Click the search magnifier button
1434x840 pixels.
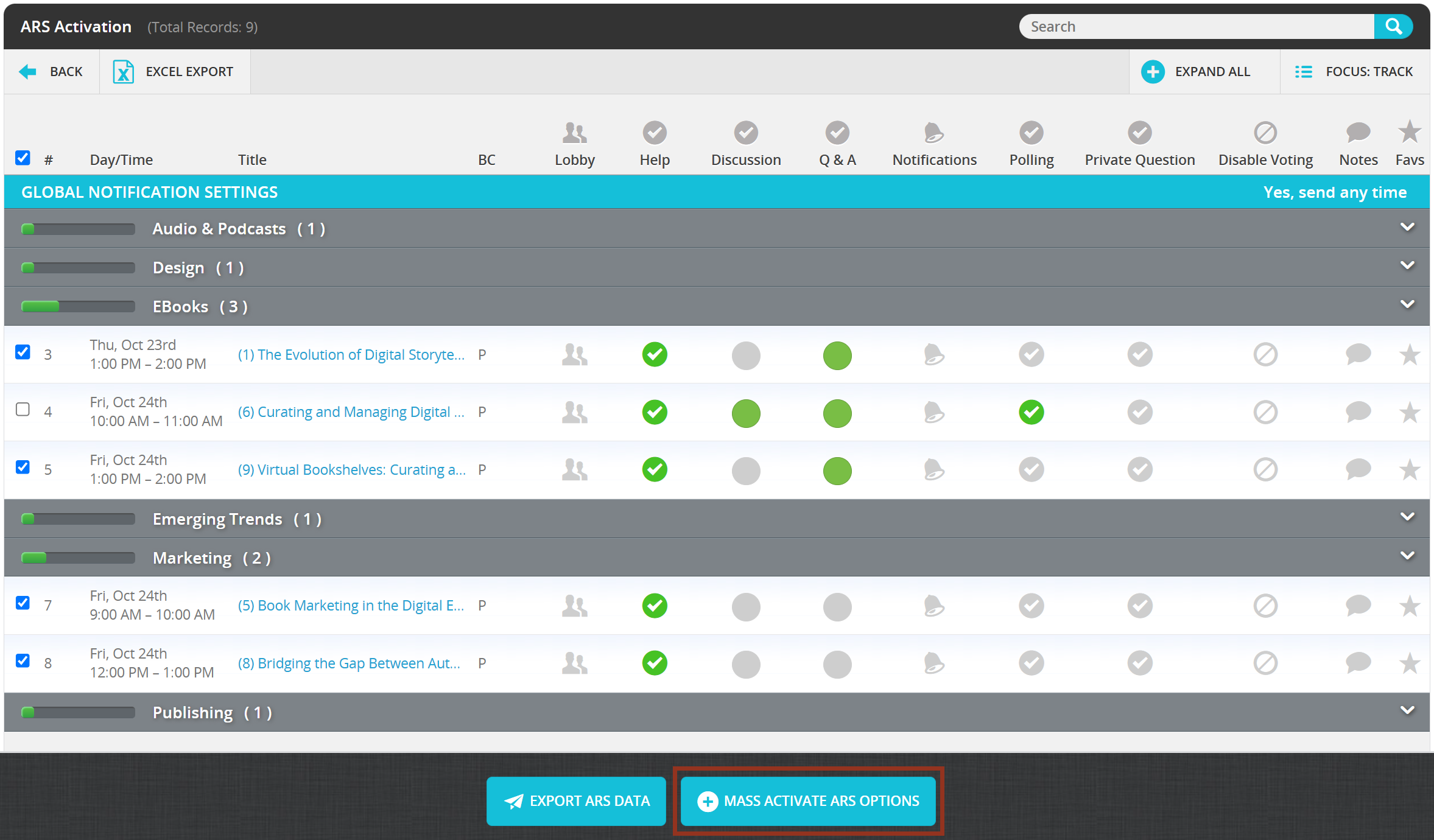(1393, 27)
